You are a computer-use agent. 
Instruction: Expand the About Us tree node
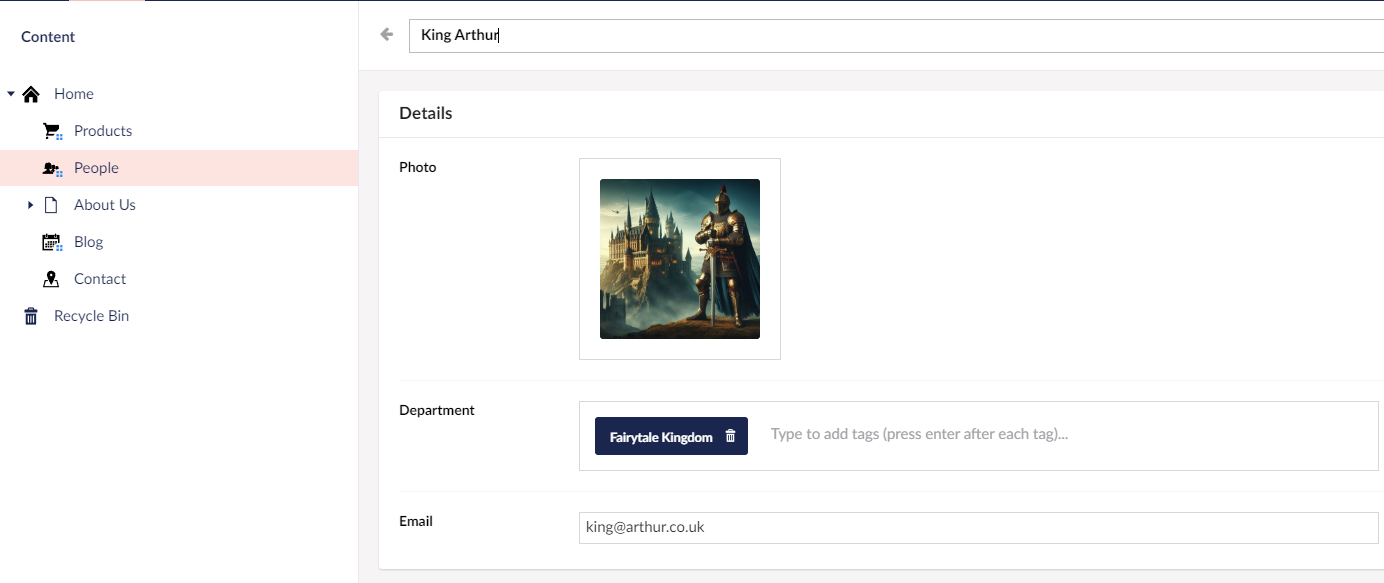(x=31, y=205)
